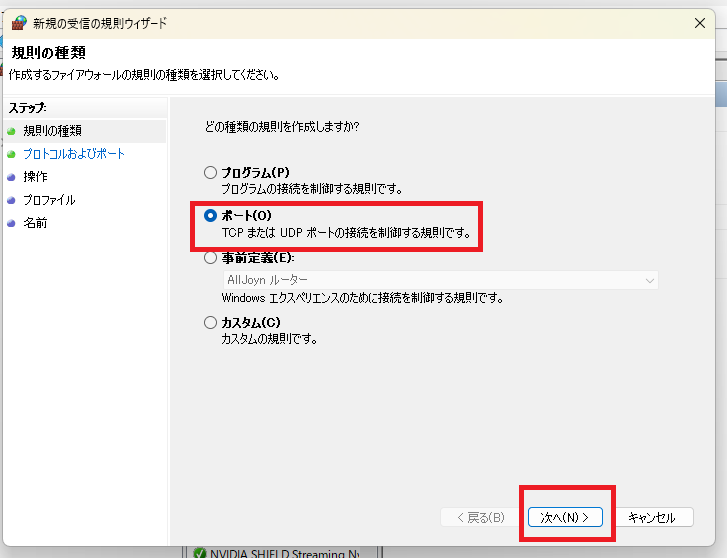Click the purple bullet beside 名前
Viewport: 727px width, 558px height.
pos(12,224)
